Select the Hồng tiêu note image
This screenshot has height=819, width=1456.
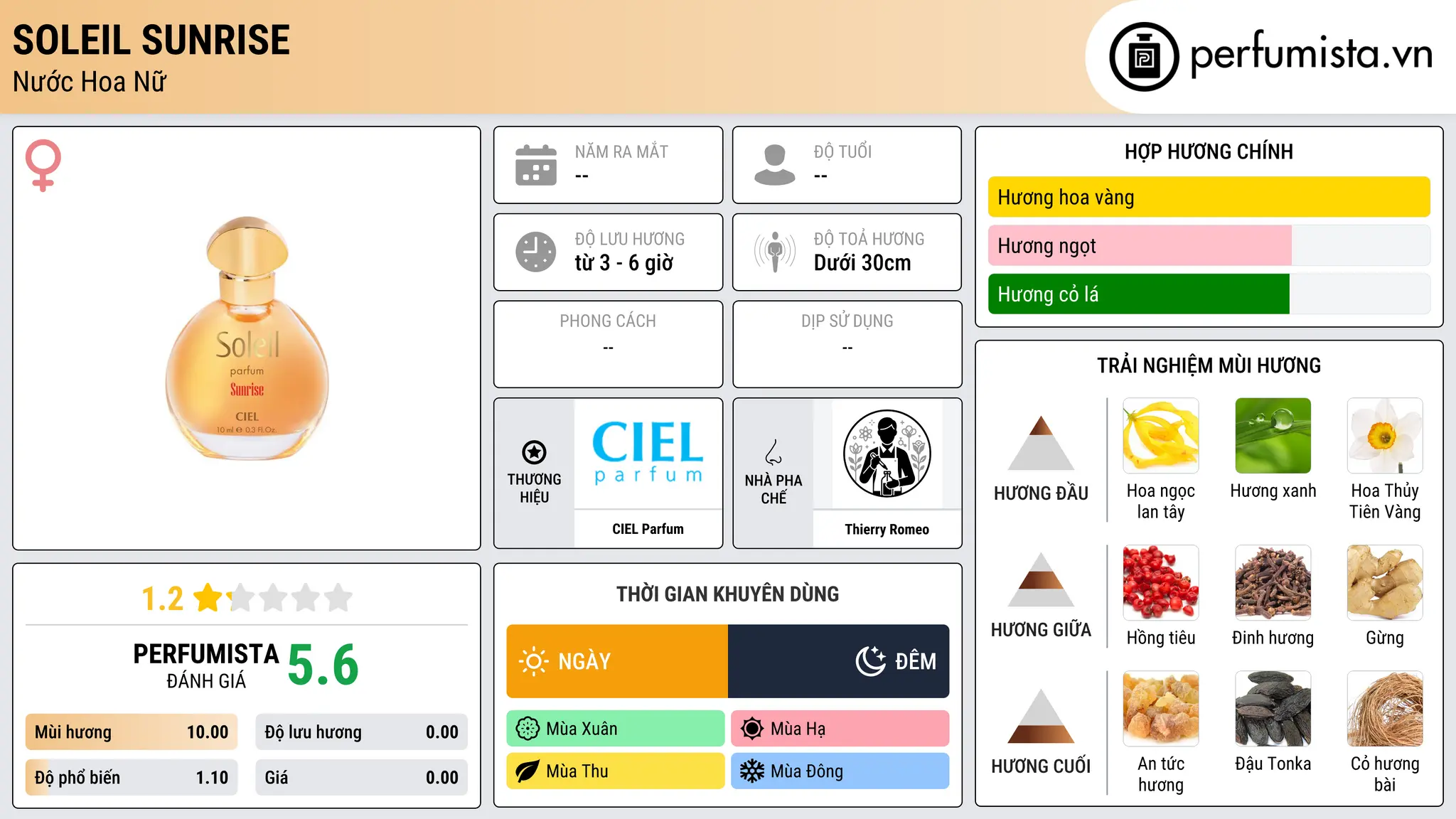tap(1160, 583)
